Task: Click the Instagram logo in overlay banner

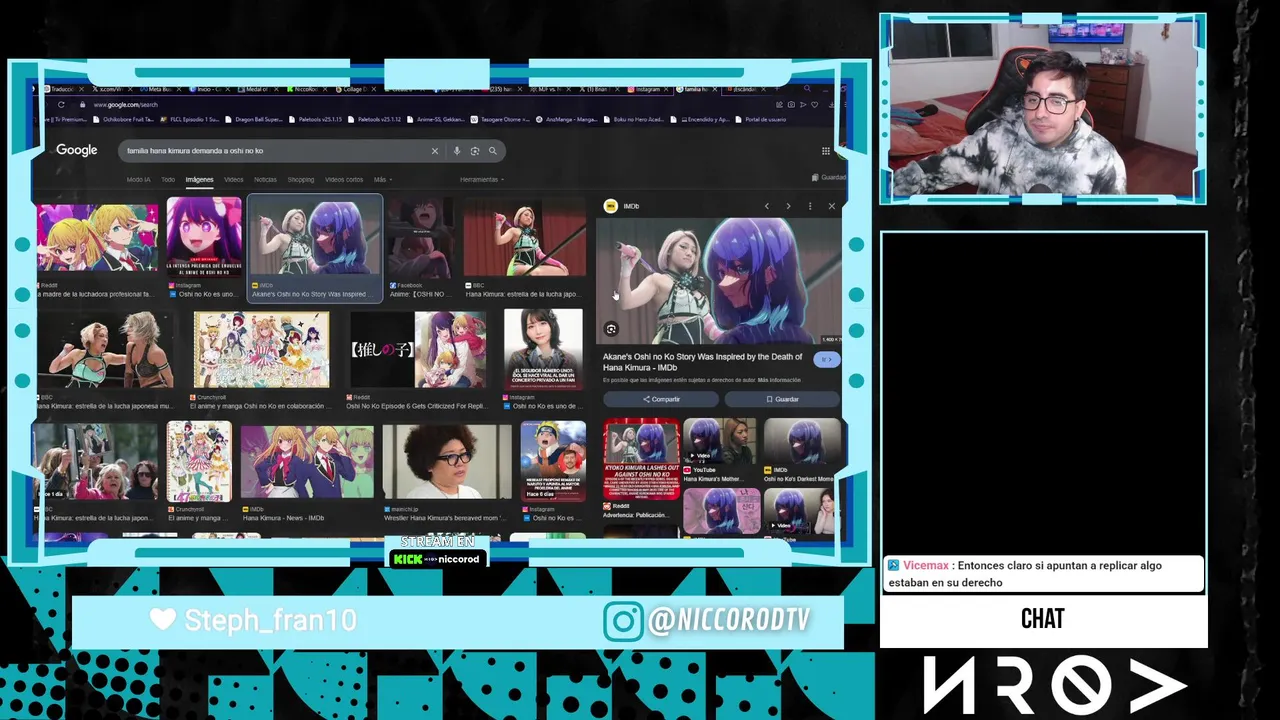Action: pyautogui.click(x=623, y=621)
